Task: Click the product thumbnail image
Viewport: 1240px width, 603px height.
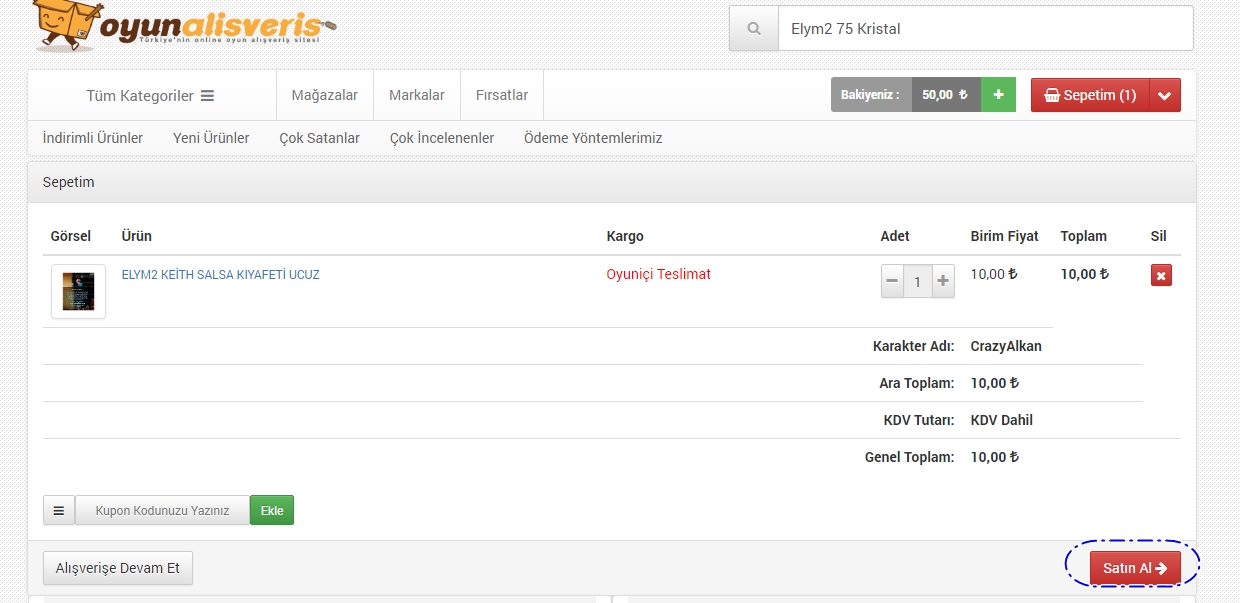Action: 78,292
